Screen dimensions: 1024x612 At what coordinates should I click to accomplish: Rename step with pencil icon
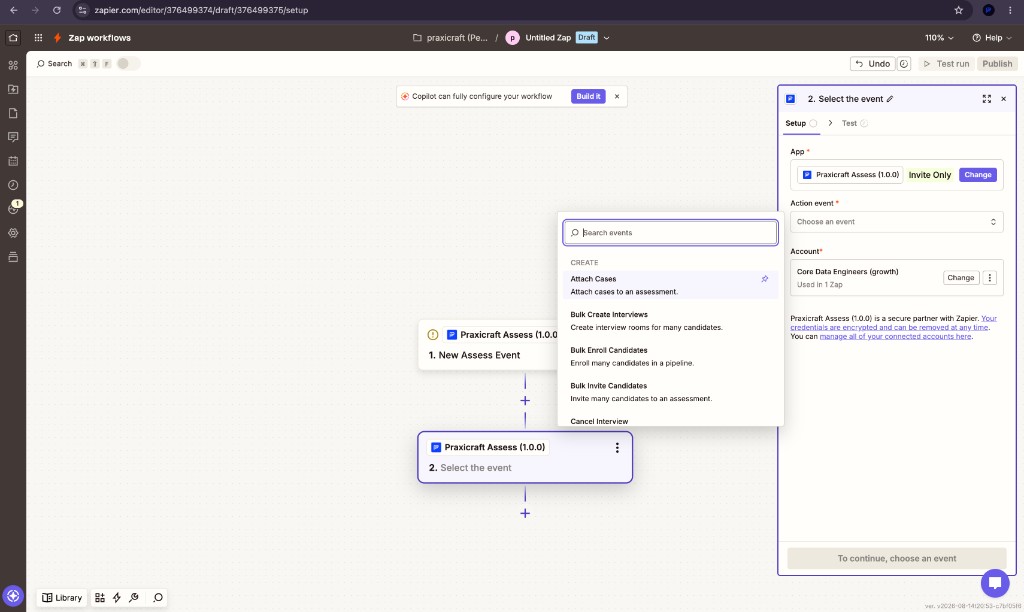point(889,99)
